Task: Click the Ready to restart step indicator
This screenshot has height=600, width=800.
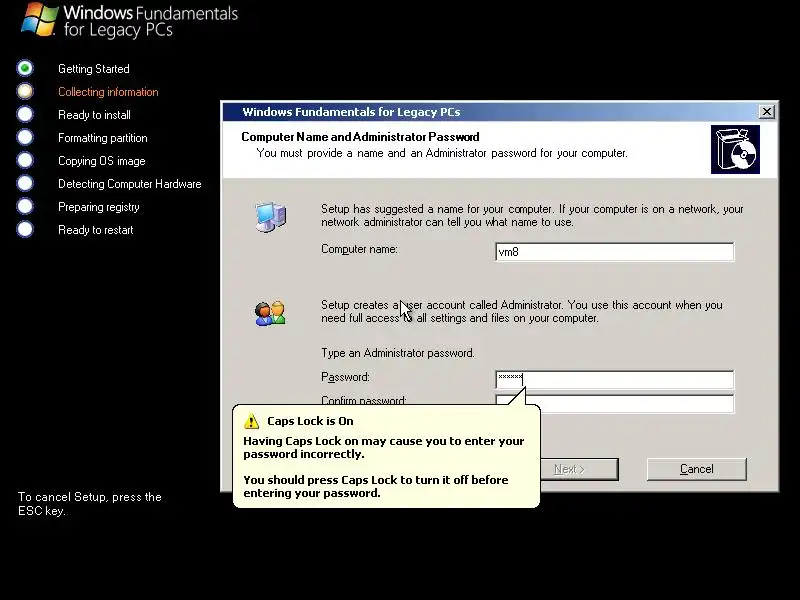Action: [25, 229]
